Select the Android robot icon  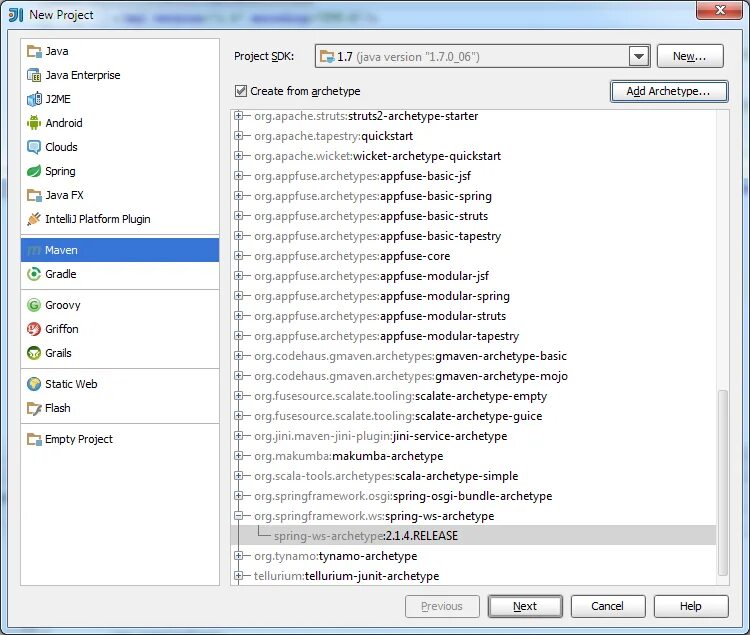pyautogui.click(x=34, y=123)
